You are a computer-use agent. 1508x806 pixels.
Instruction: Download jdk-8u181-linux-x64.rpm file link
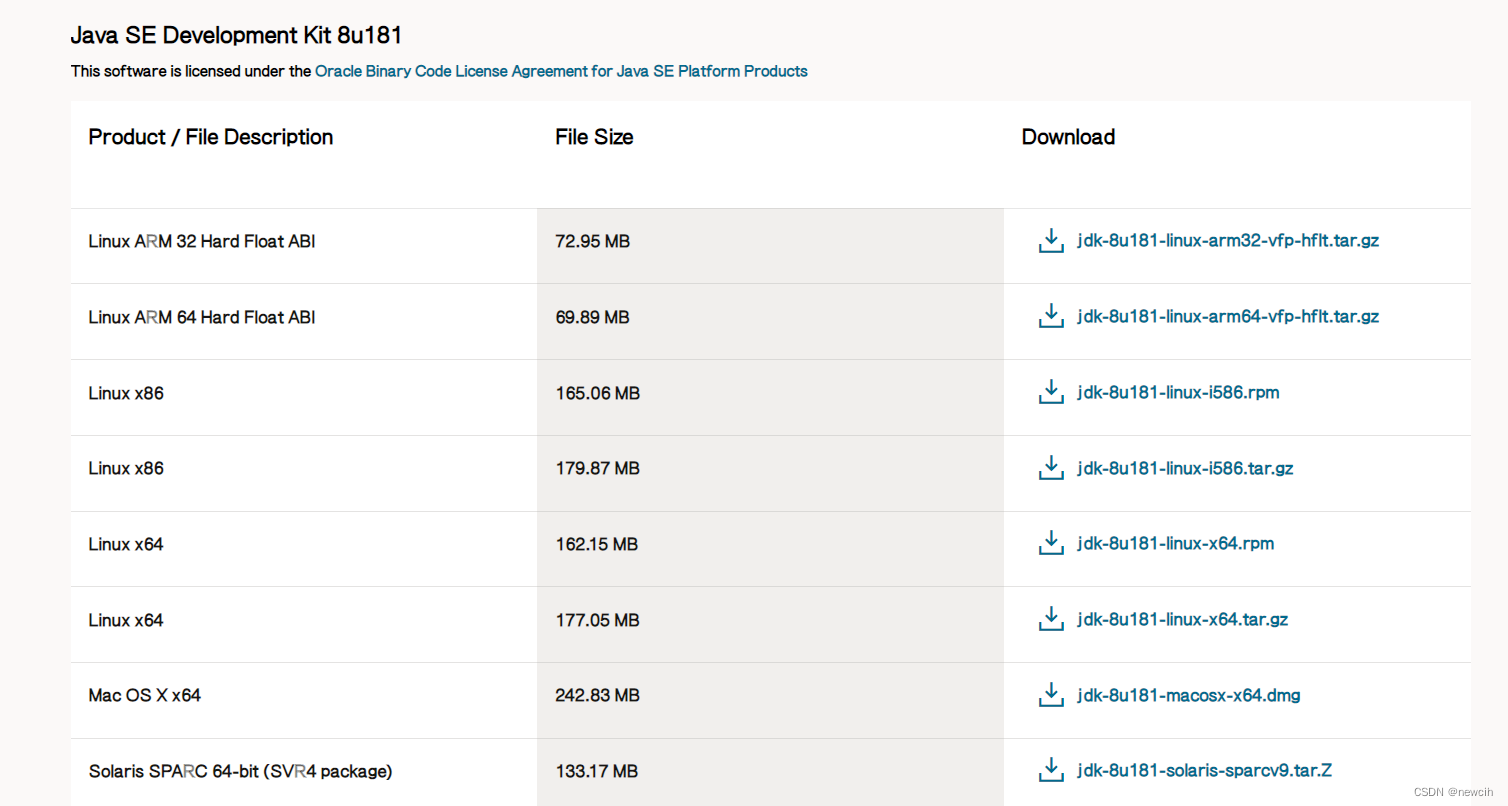point(1175,544)
